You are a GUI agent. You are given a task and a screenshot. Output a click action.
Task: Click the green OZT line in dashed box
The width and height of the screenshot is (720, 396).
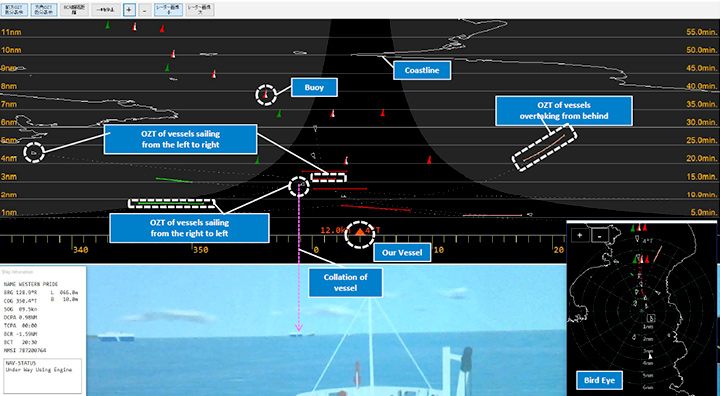tap(171, 203)
